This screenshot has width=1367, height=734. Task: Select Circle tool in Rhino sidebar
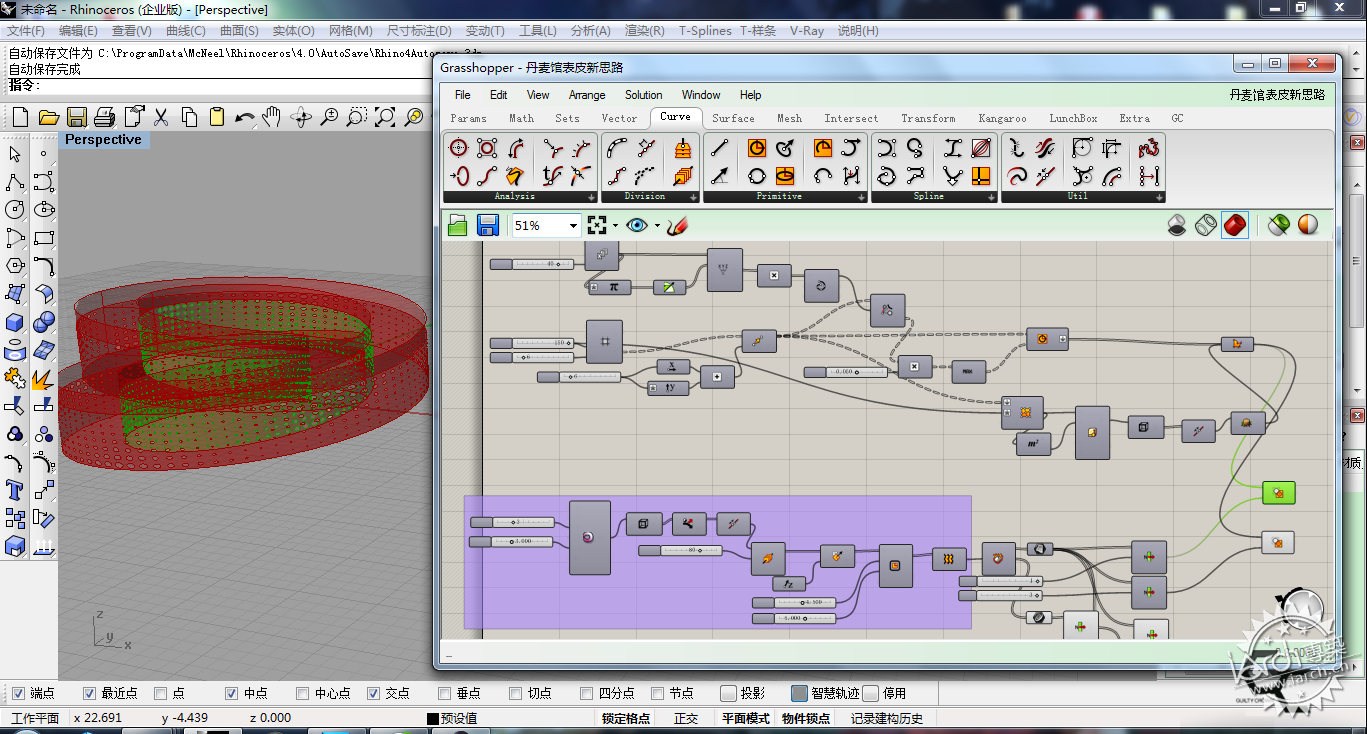click(15, 210)
